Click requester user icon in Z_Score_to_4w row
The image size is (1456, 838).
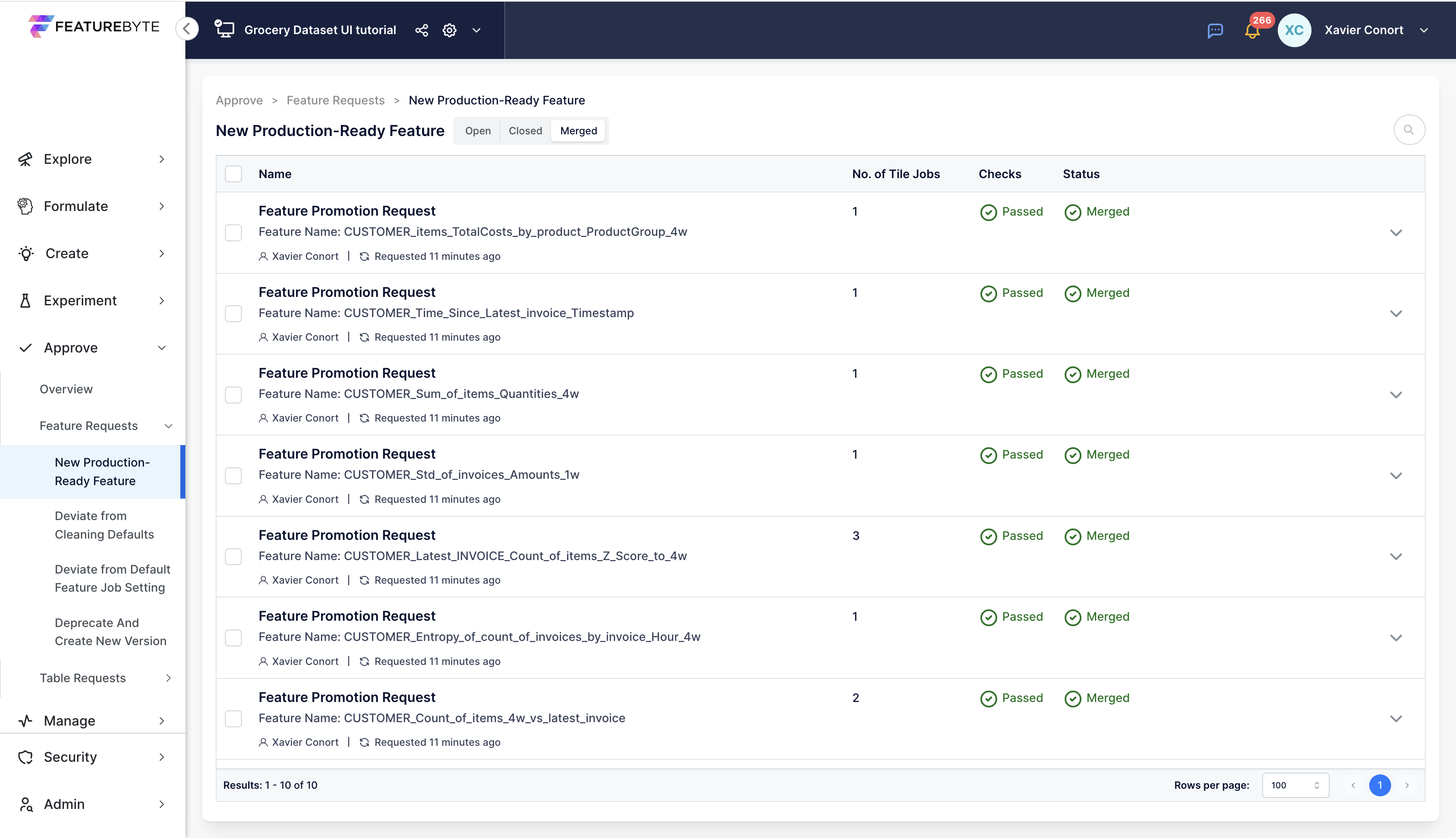pyautogui.click(x=263, y=580)
